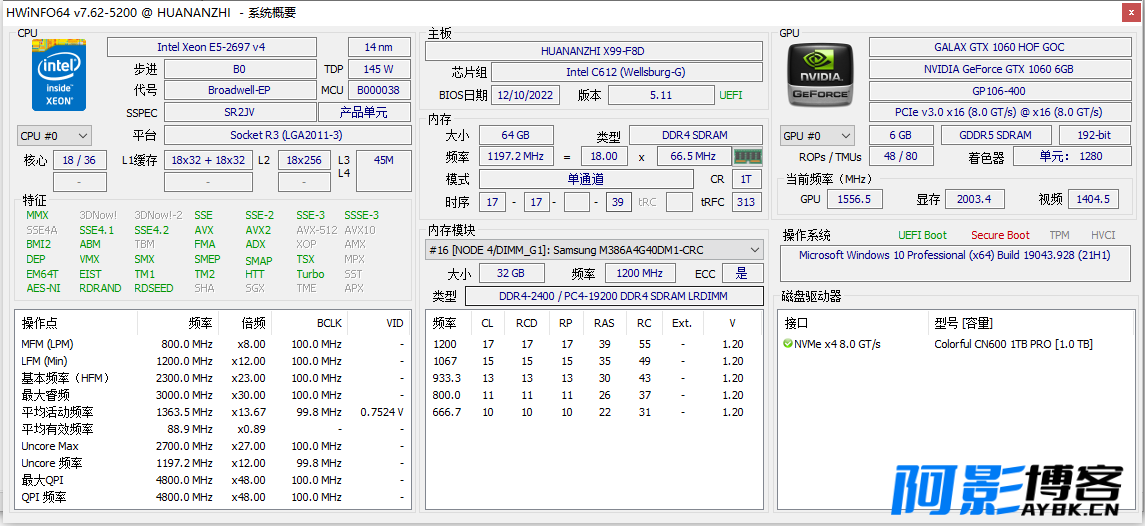The height and width of the screenshot is (526, 1145).
Task: Select the Uncore Max row
Action: click(x=212, y=446)
